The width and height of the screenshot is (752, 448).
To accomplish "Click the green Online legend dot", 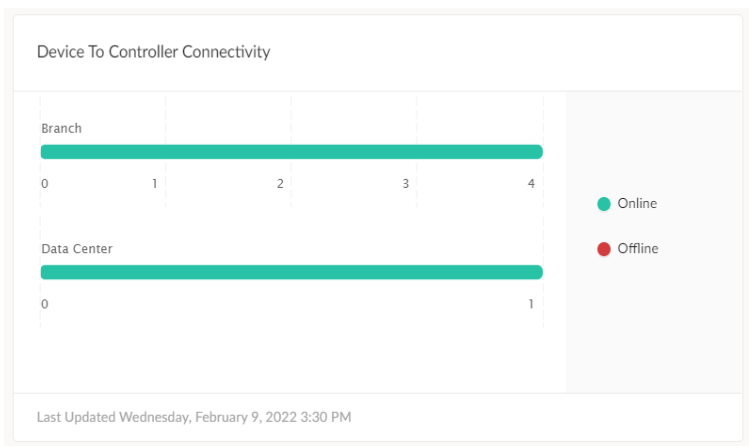I will pyautogui.click(x=604, y=204).
